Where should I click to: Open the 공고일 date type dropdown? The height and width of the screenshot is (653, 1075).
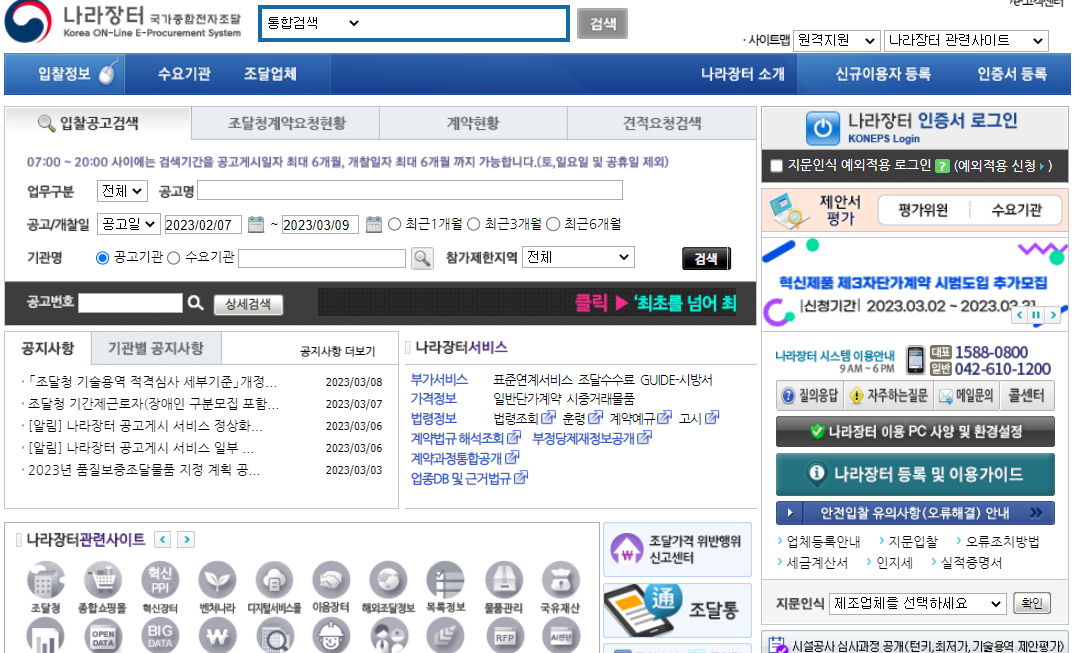click(x=129, y=224)
